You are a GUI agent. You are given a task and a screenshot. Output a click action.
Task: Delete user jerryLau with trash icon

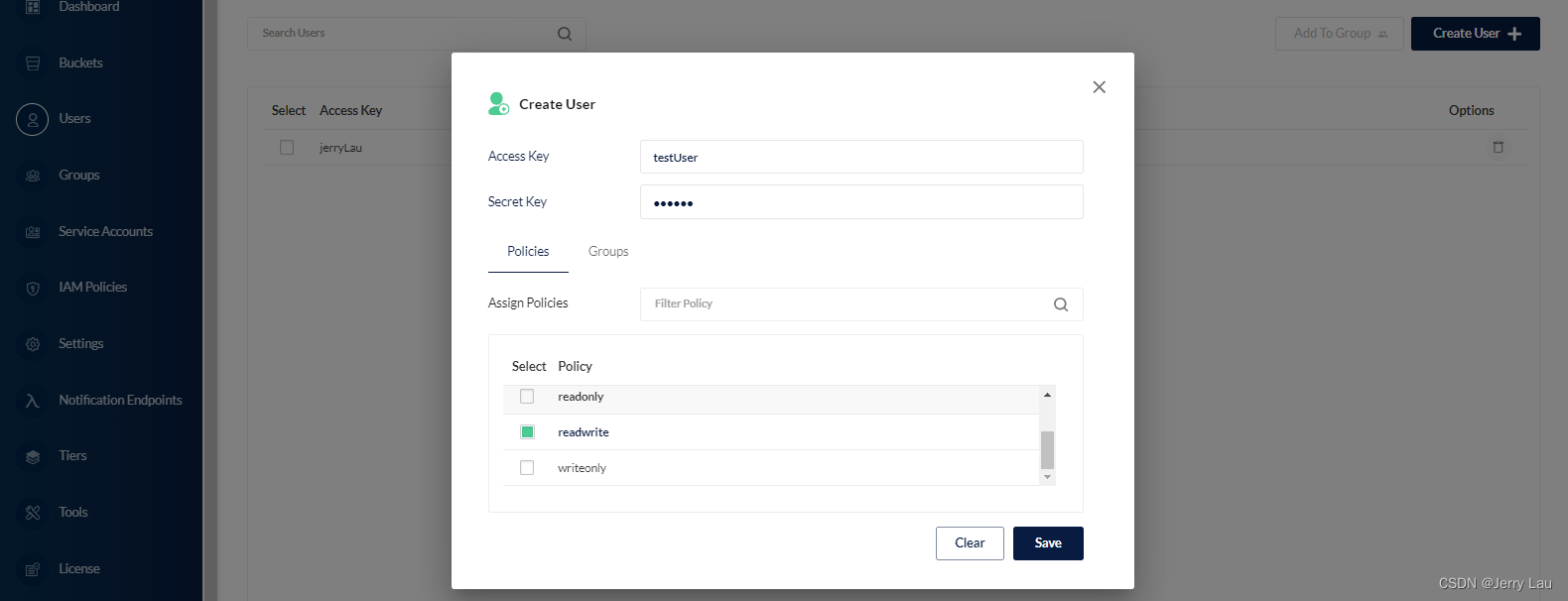tap(1499, 147)
